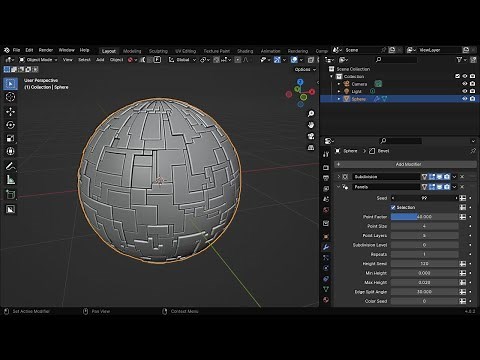Hide Light in viewport via eye icon

[x=465, y=91]
